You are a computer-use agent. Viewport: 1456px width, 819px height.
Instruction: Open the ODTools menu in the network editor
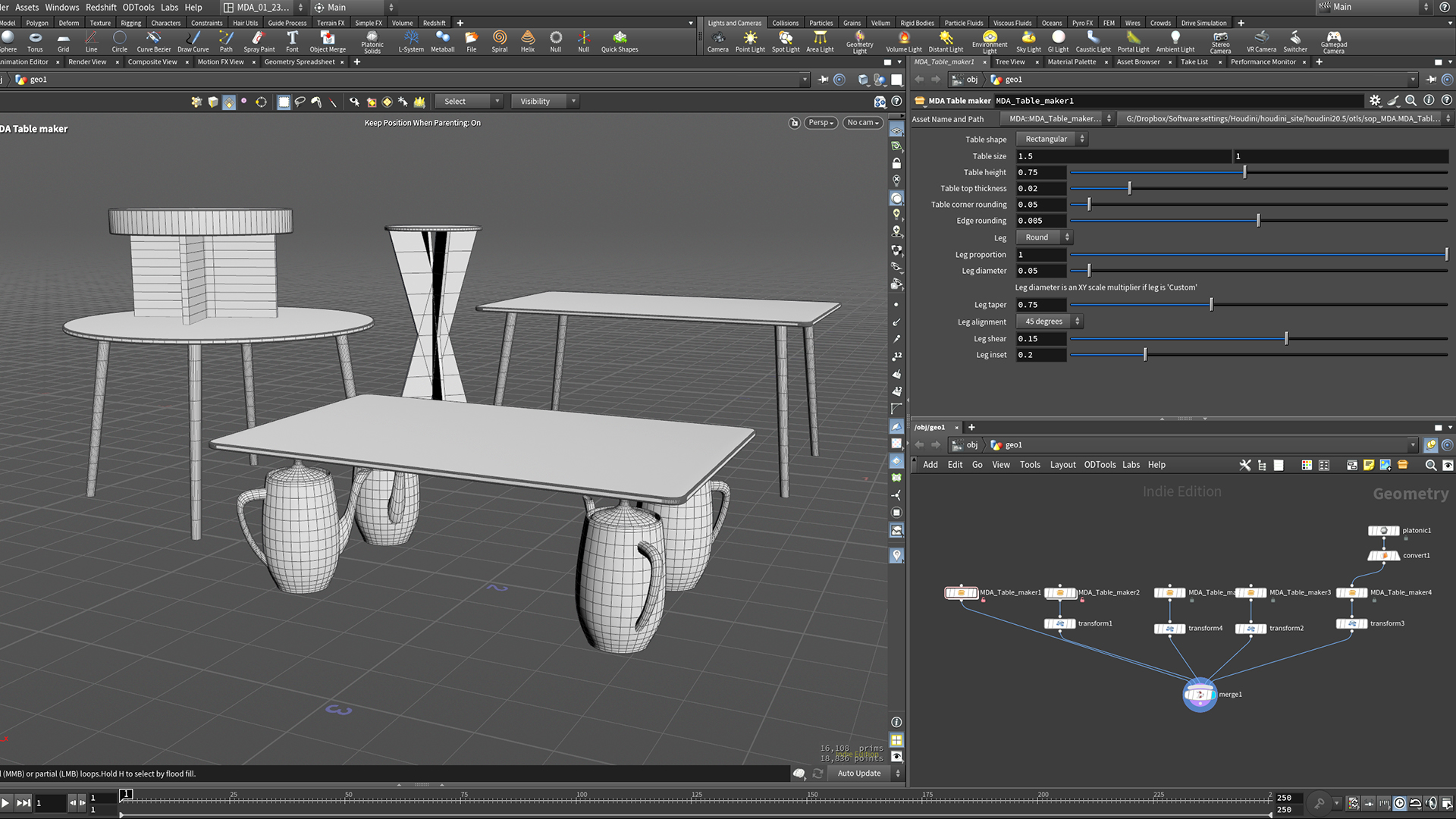click(x=1100, y=465)
